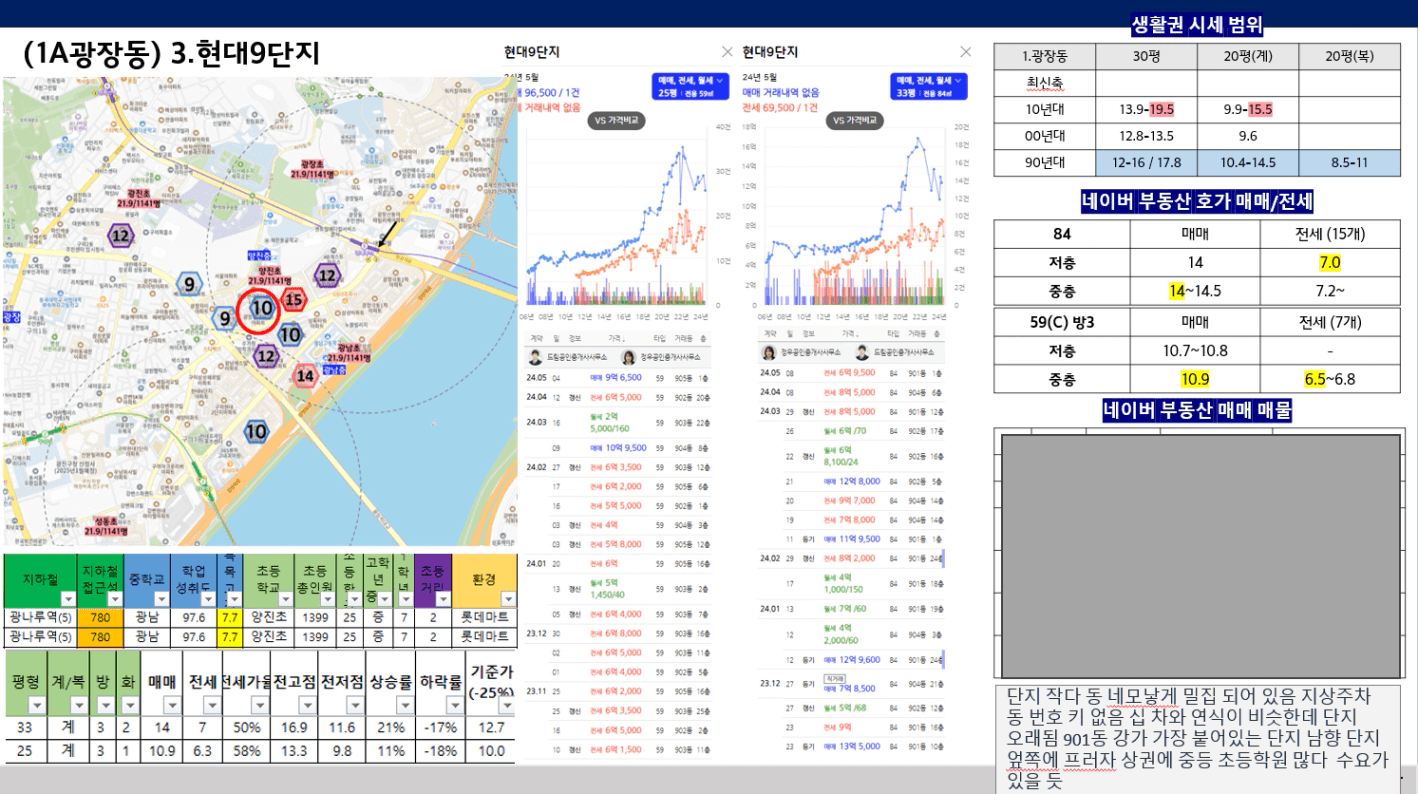
Task: Sort by 가격 in the 33평 transaction list
Action: (x=851, y=334)
